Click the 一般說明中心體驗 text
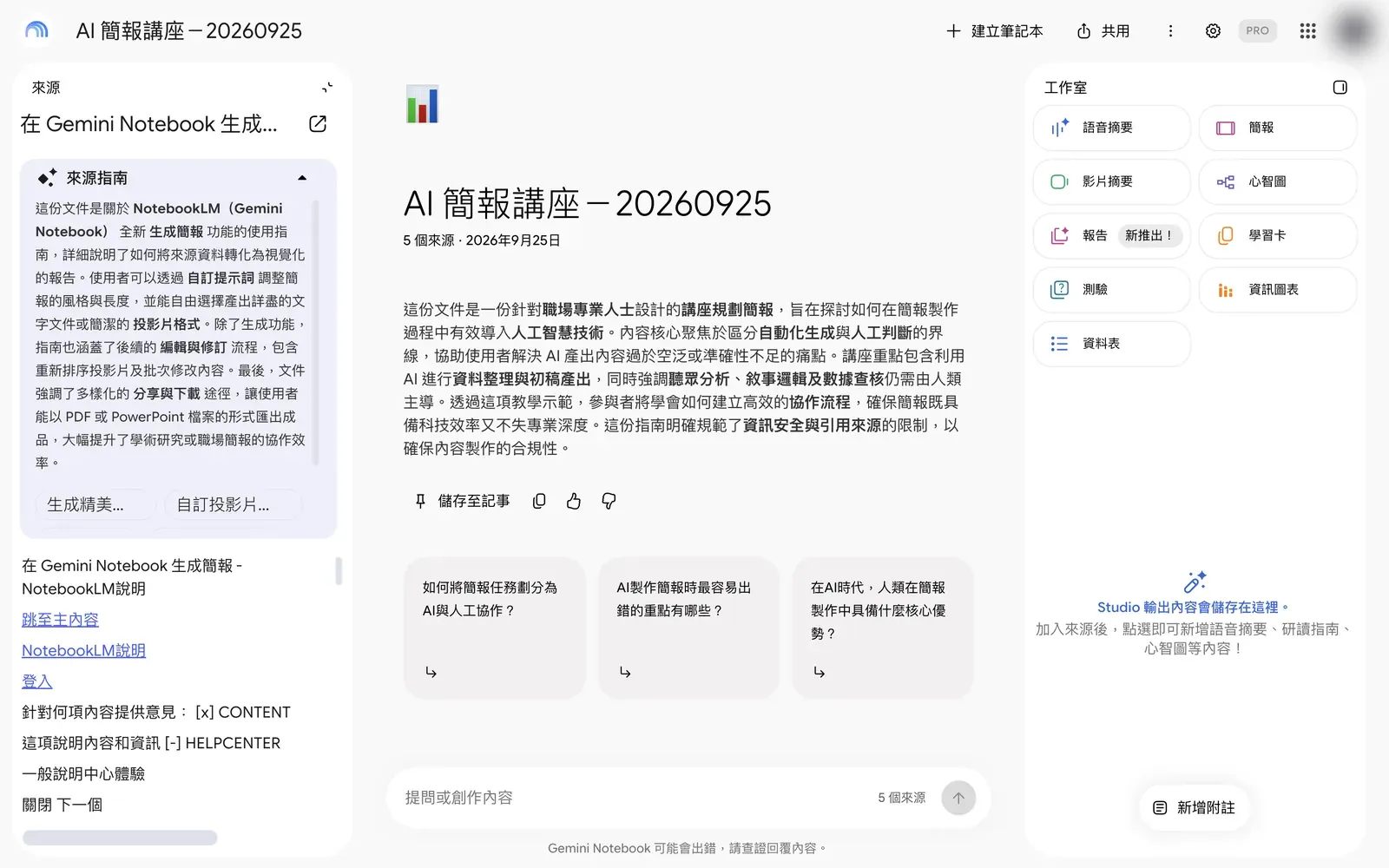The image size is (1389, 868). pyautogui.click(x=83, y=774)
